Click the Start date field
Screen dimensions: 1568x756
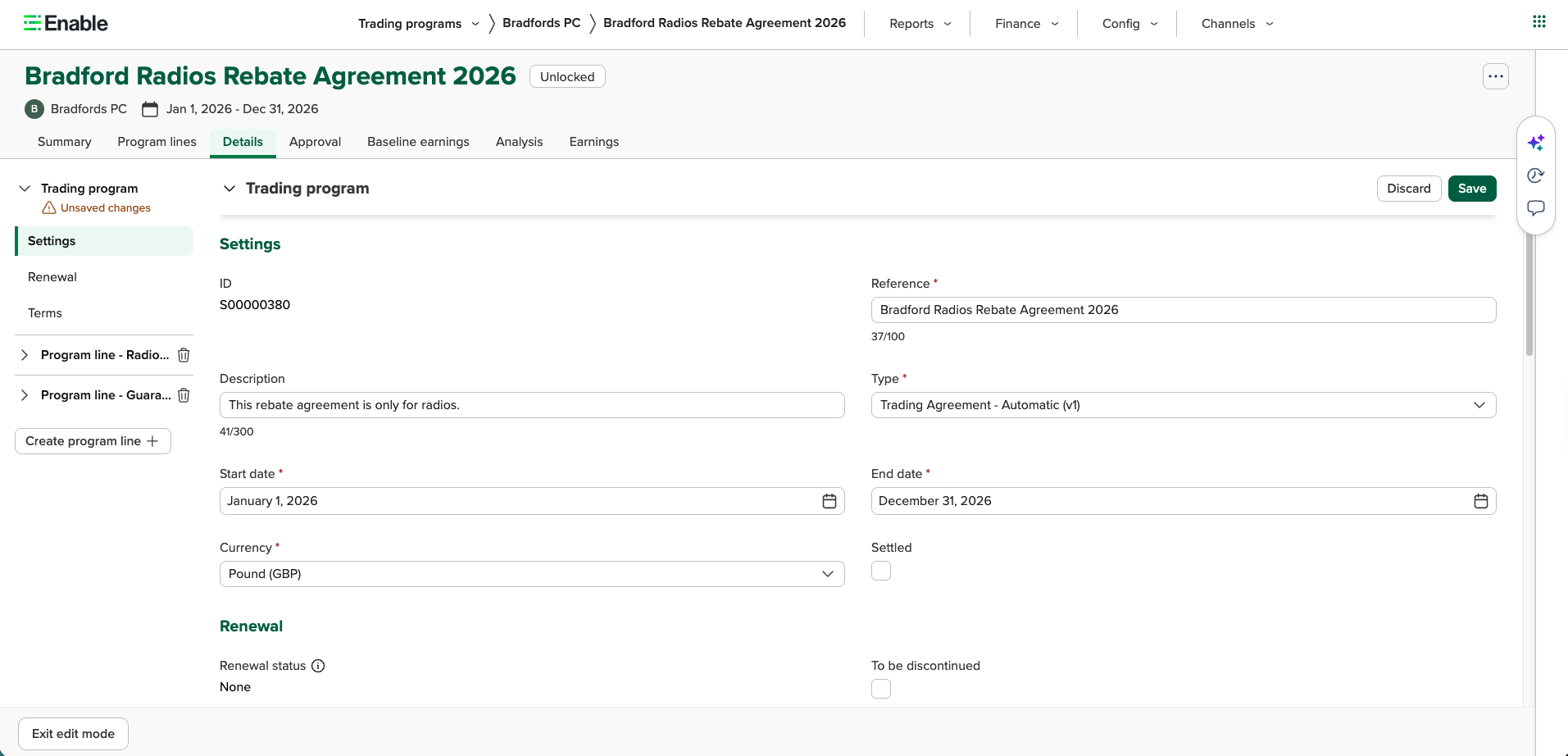[532, 501]
